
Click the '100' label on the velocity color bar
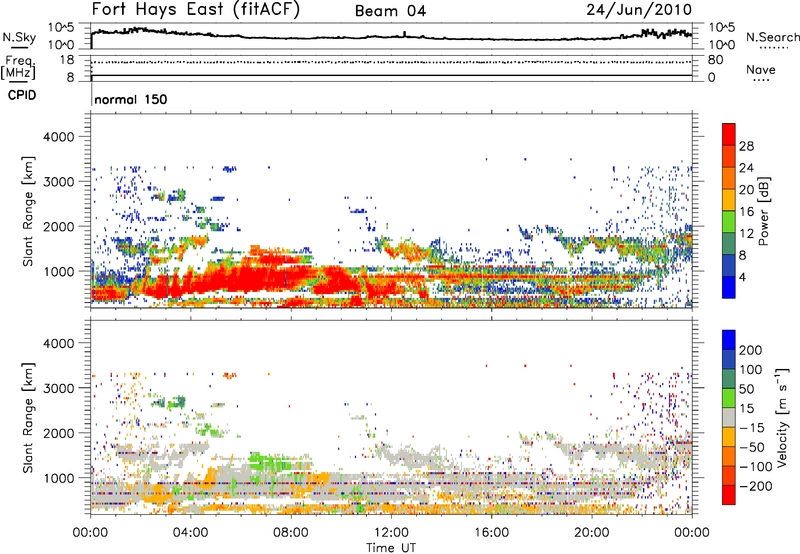(x=751, y=370)
